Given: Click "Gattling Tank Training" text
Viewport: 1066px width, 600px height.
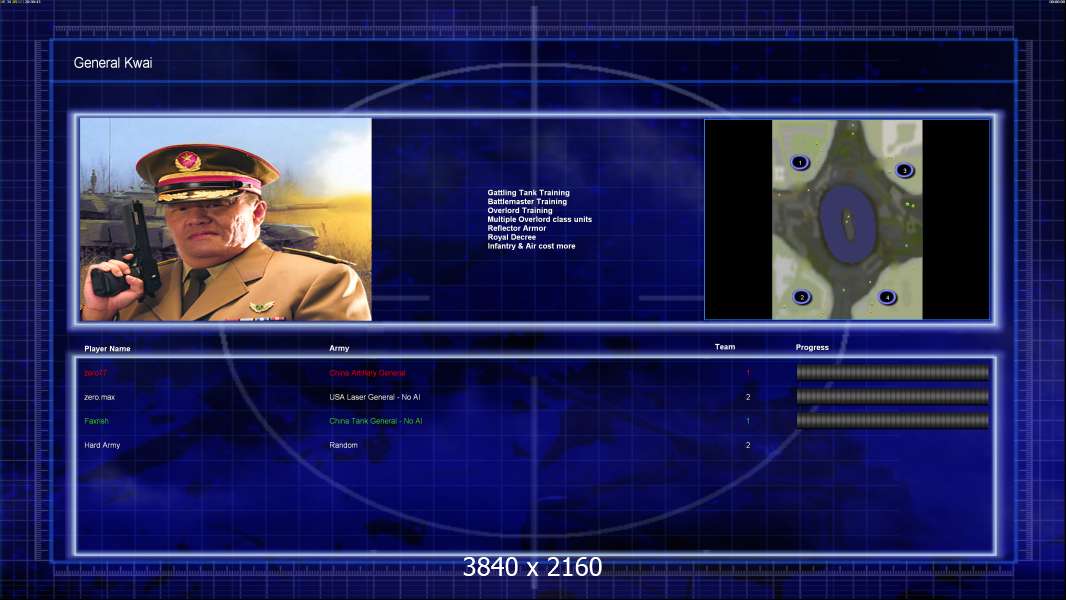Looking at the screenshot, I should coord(528,193).
